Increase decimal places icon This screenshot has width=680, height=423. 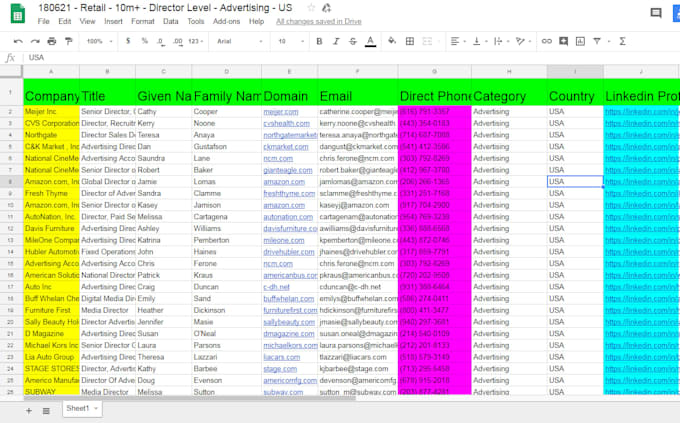pos(178,41)
